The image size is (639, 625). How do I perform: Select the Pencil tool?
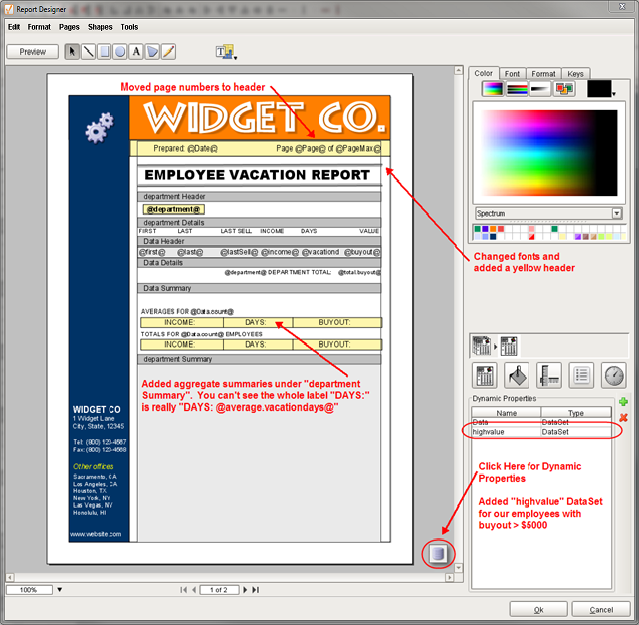point(168,52)
